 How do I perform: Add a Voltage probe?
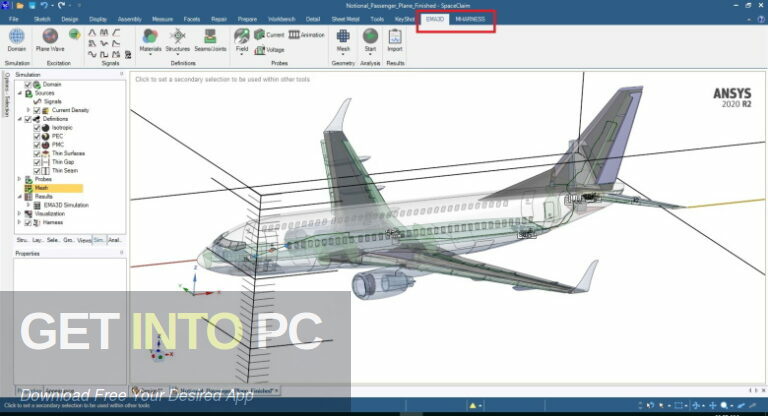click(x=269, y=49)
